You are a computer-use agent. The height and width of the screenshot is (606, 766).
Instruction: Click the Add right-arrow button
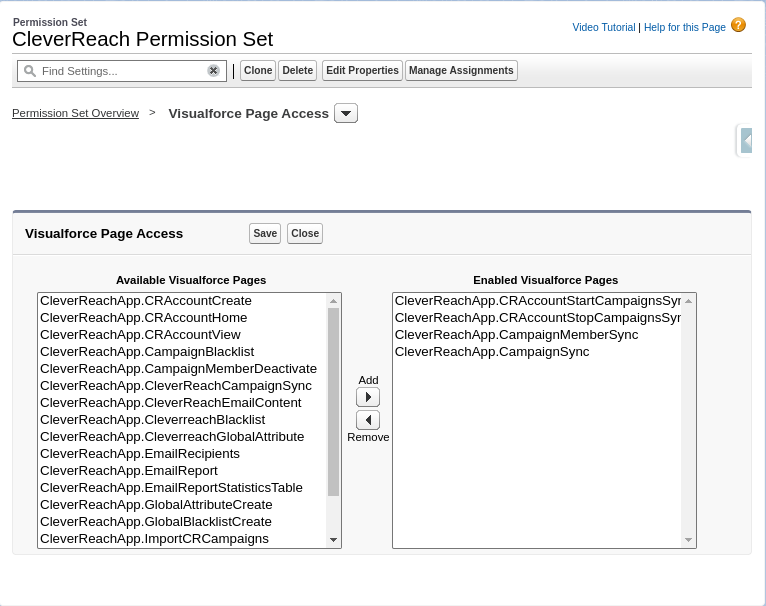point(368,397)
